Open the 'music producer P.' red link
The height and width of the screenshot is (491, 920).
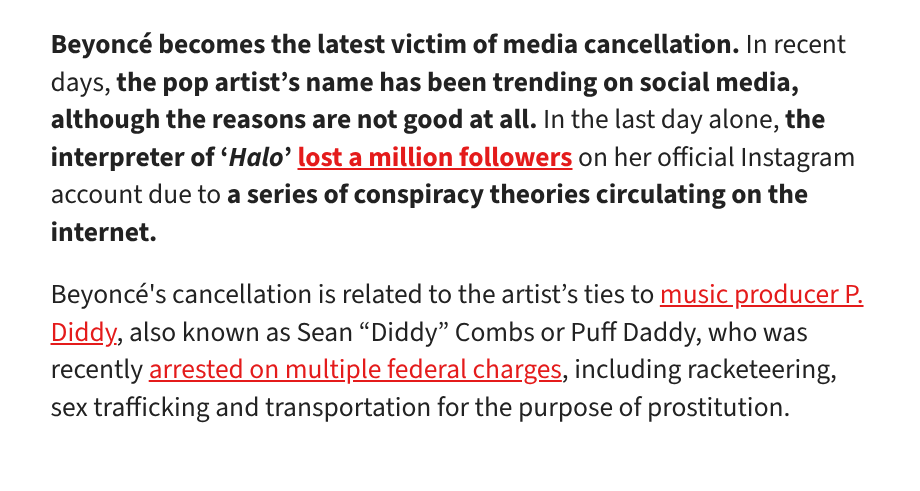[x=762, y=294]
